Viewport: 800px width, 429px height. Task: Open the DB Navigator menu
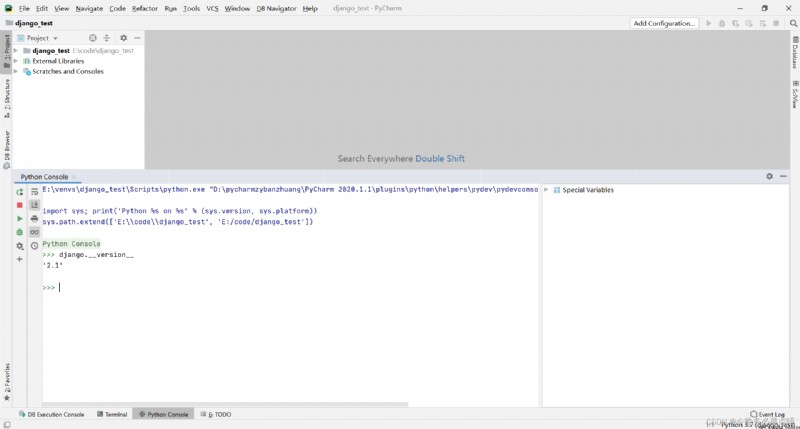(276, 9)
